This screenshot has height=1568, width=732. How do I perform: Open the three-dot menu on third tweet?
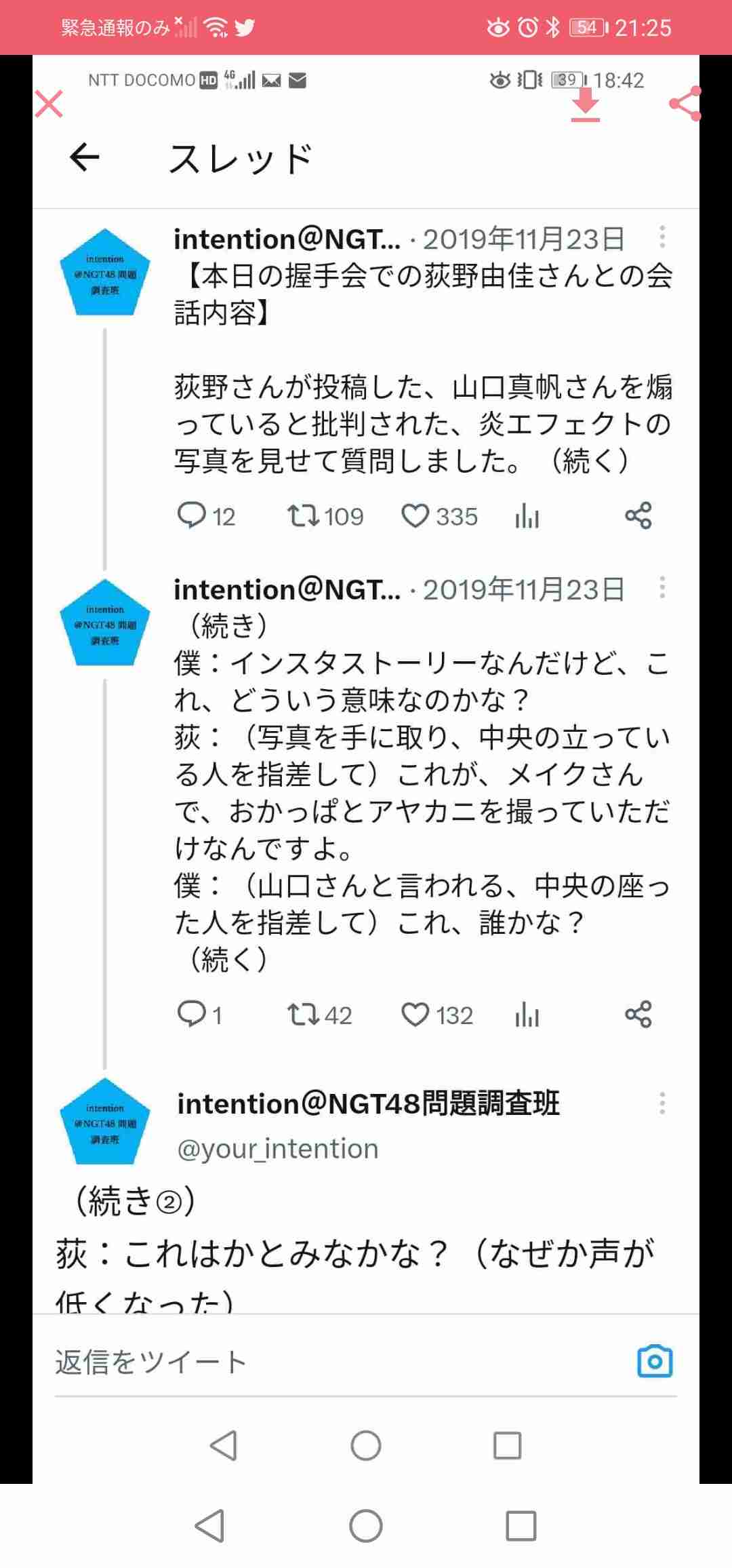pyautogui.click(x=662, y=1103)
